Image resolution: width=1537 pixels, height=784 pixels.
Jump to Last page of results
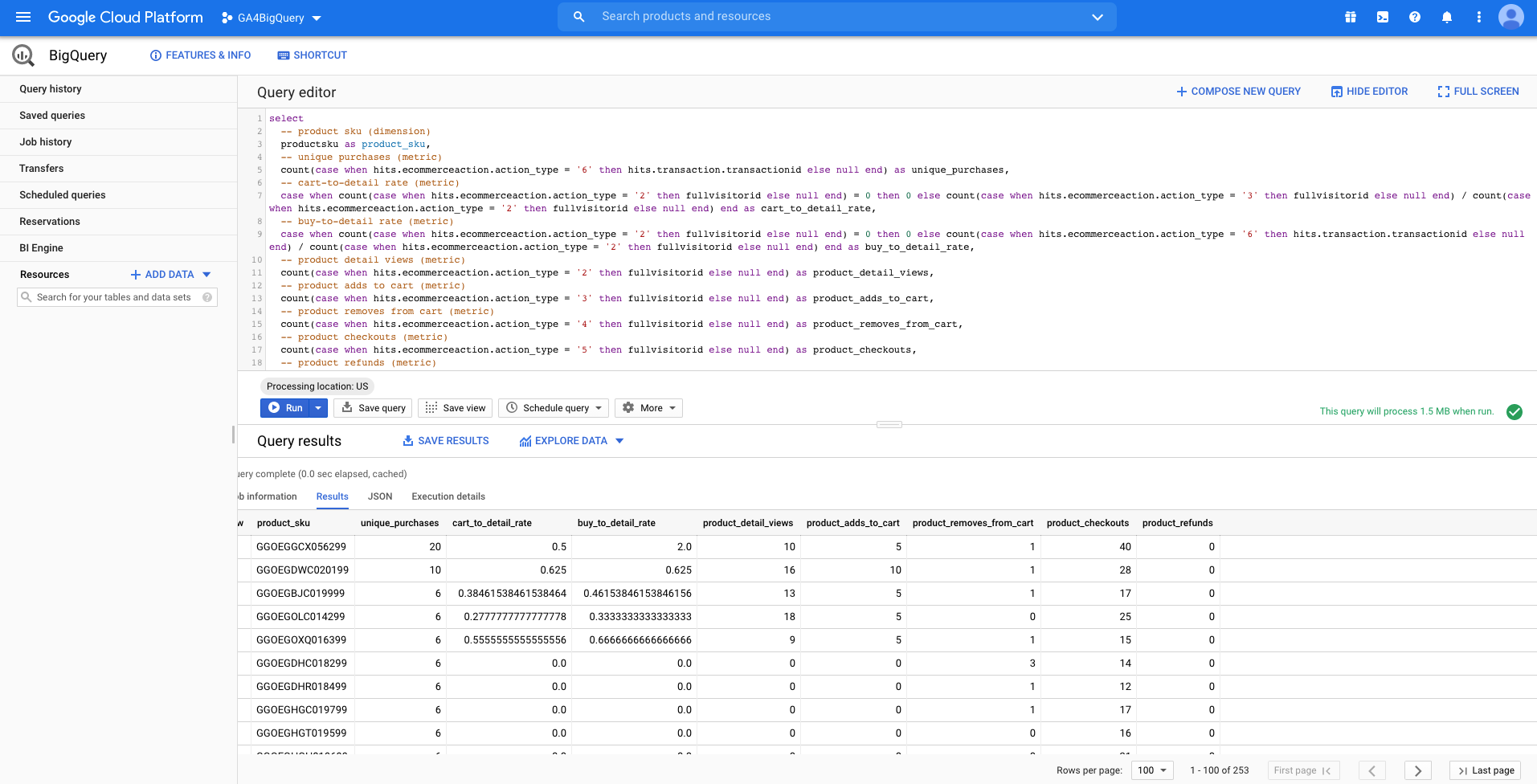click(x=1486, y=770)
